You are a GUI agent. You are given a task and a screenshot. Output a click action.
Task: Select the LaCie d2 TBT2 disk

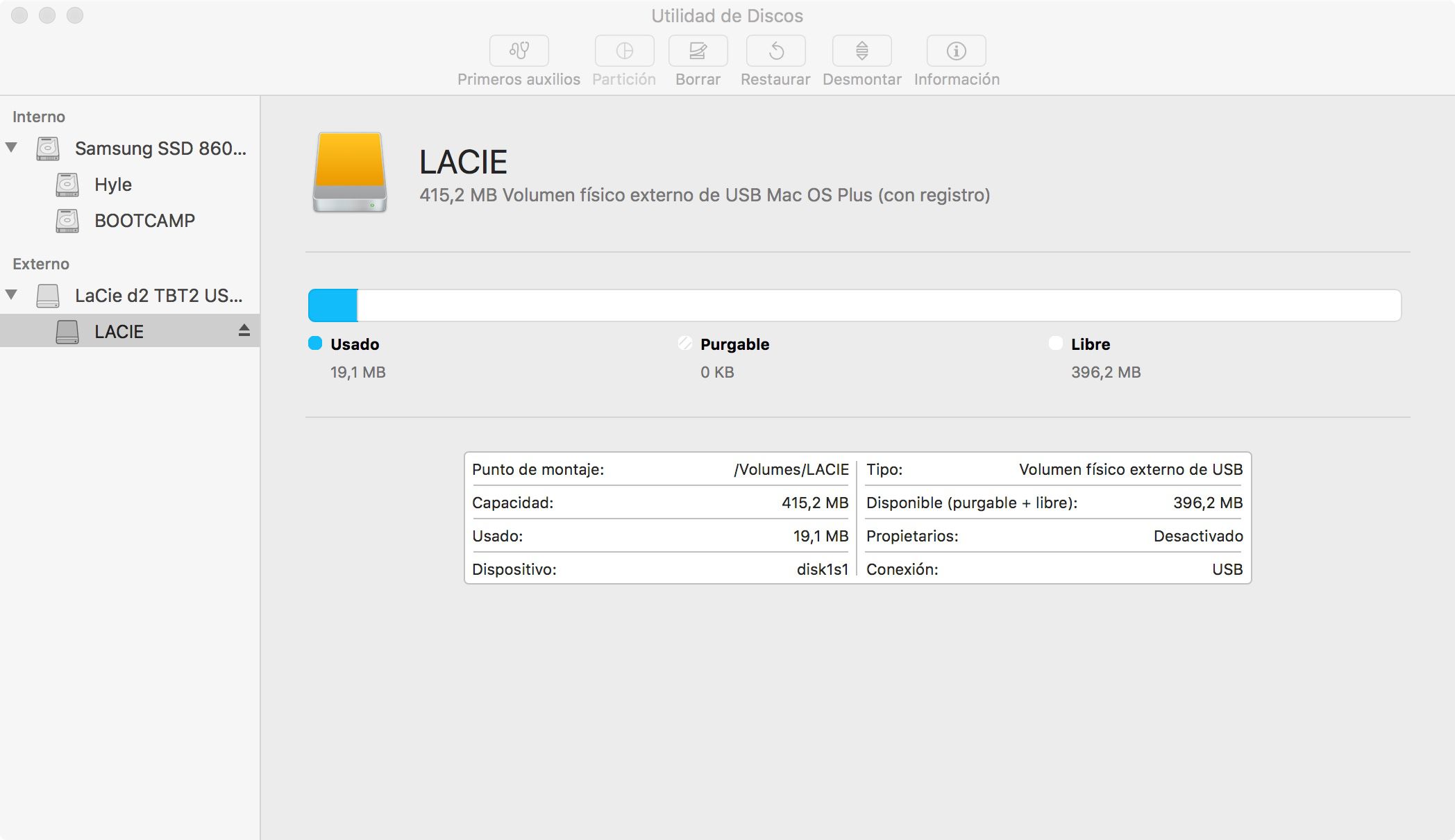click(x=130, y=296)
